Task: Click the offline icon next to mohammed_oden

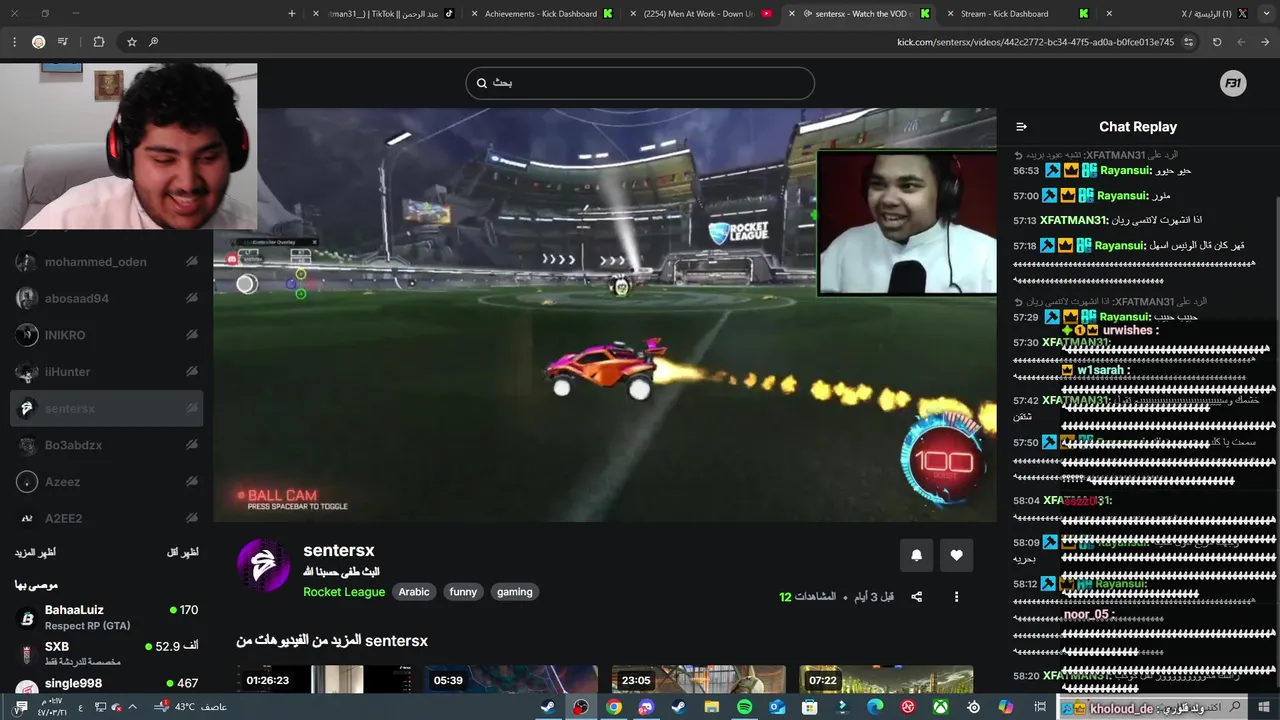Action: pos(191,262)
